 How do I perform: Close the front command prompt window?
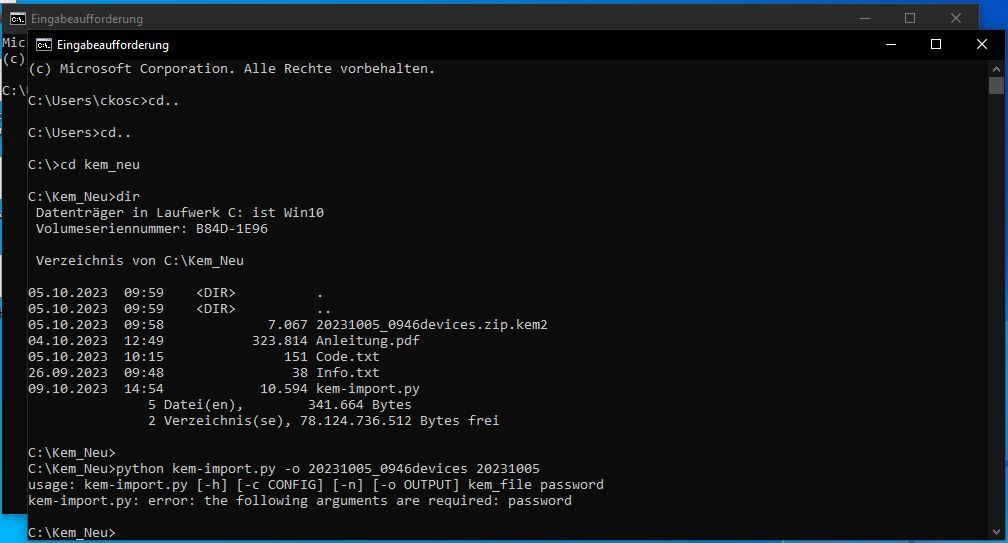tap(982, 44)
